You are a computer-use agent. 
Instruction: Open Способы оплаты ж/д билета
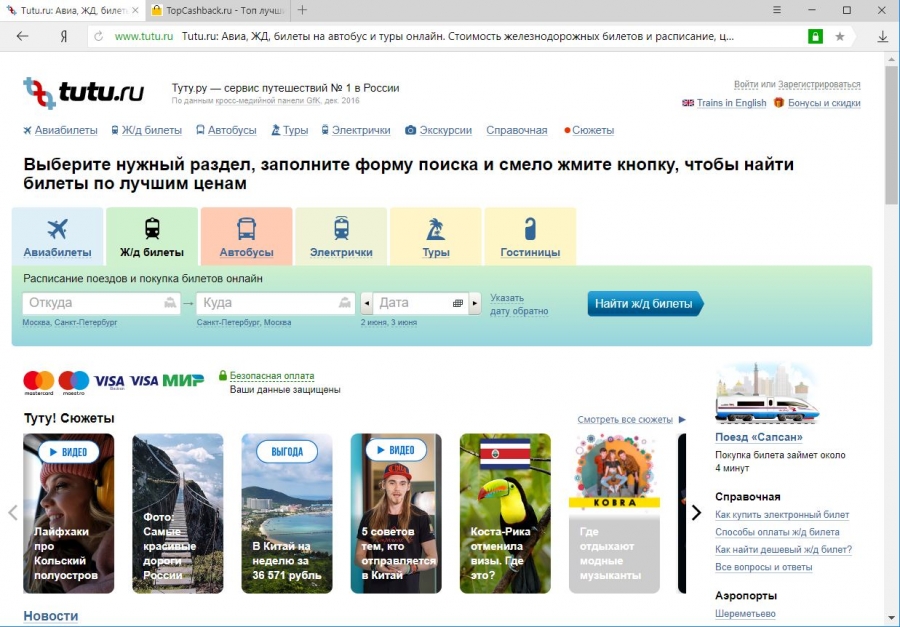pyautogui.click(x=777, y=532)
